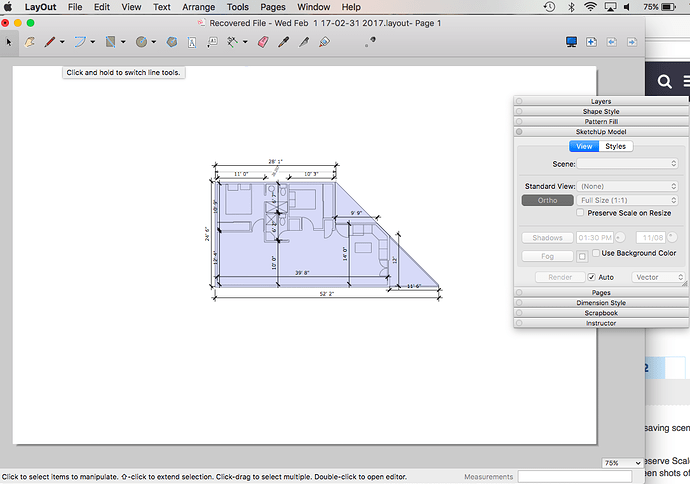Uncheck the Auto render checkbox

tap(592, 277)
